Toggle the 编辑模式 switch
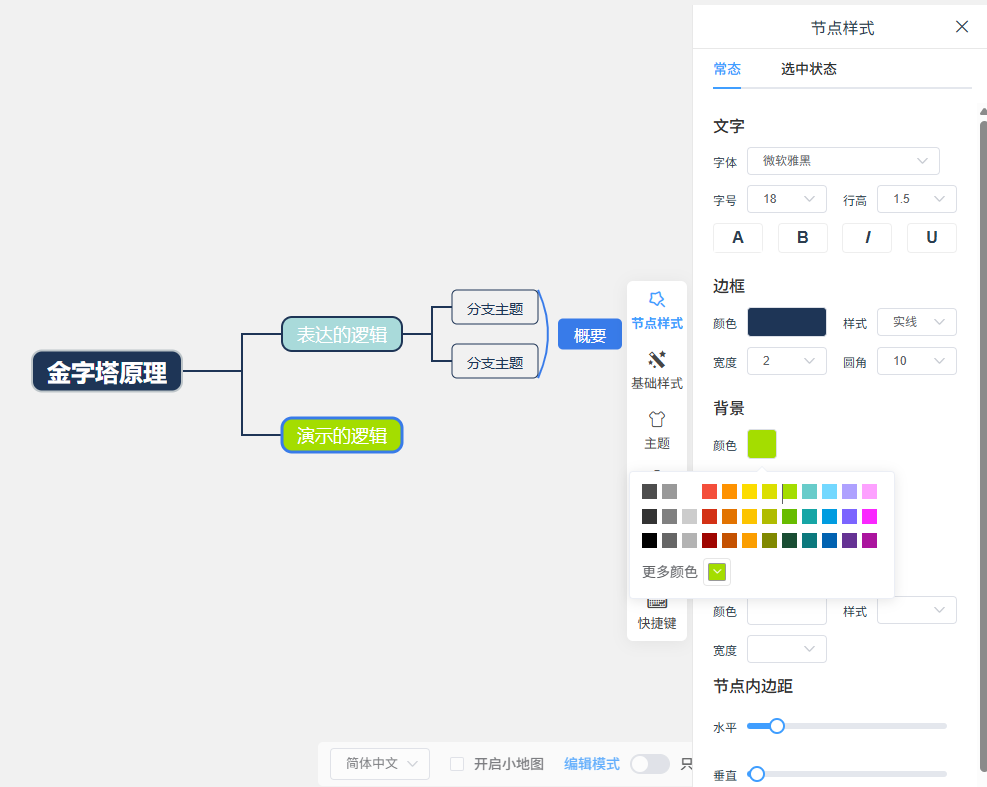 (x=650, y=764)
